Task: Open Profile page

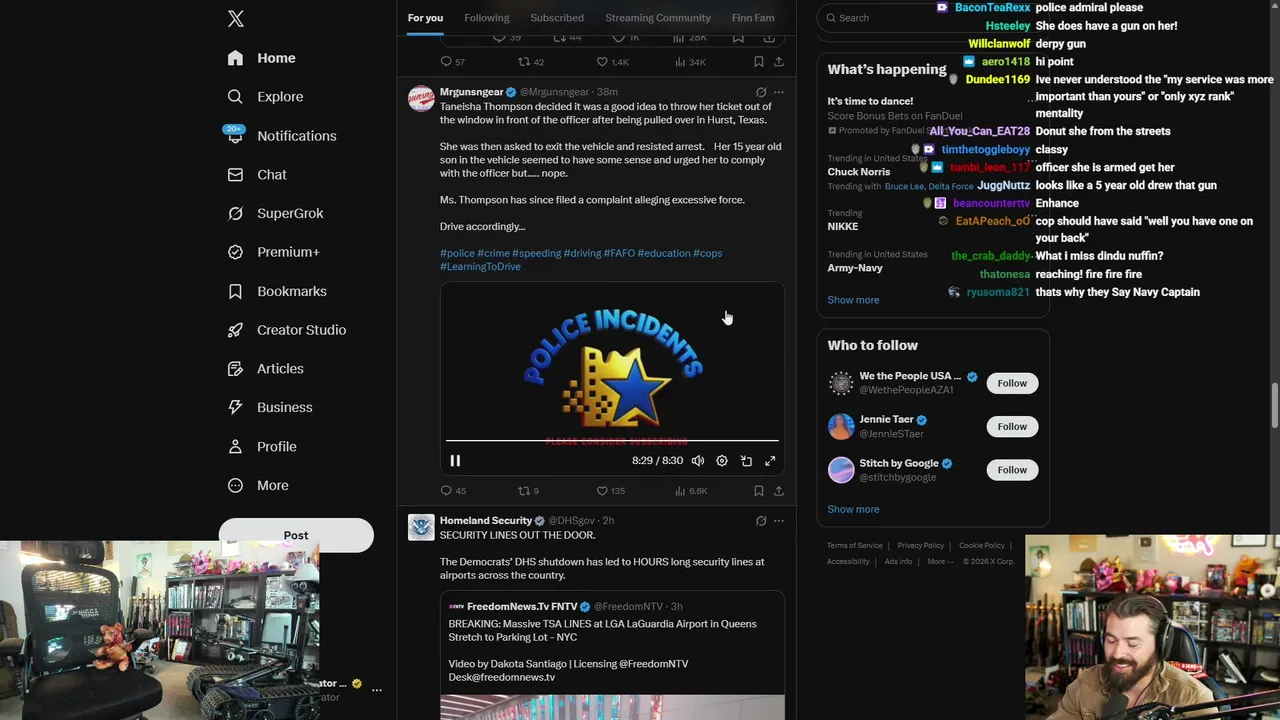Action: coord(261,446)
